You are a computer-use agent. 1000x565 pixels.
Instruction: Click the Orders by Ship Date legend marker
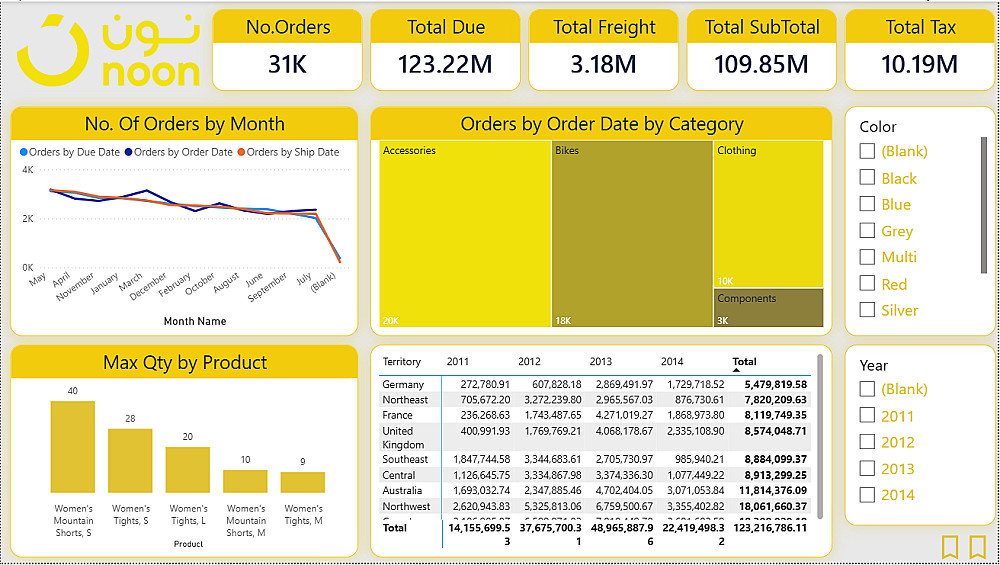(241, 153)
